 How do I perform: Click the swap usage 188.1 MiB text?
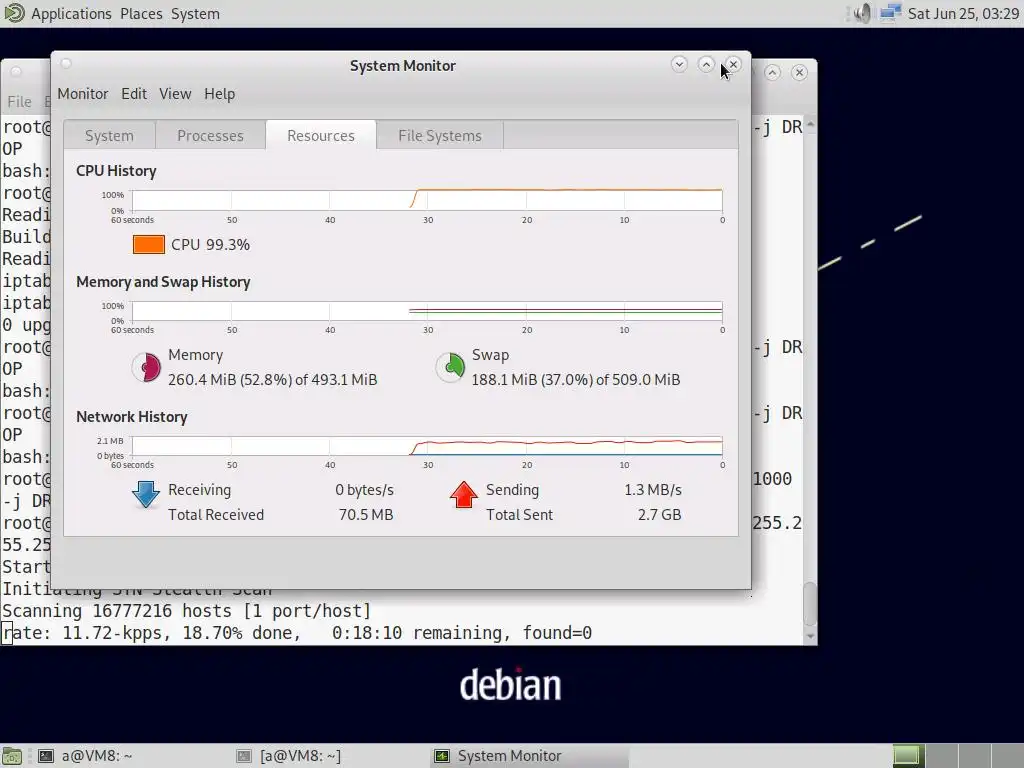576,379
